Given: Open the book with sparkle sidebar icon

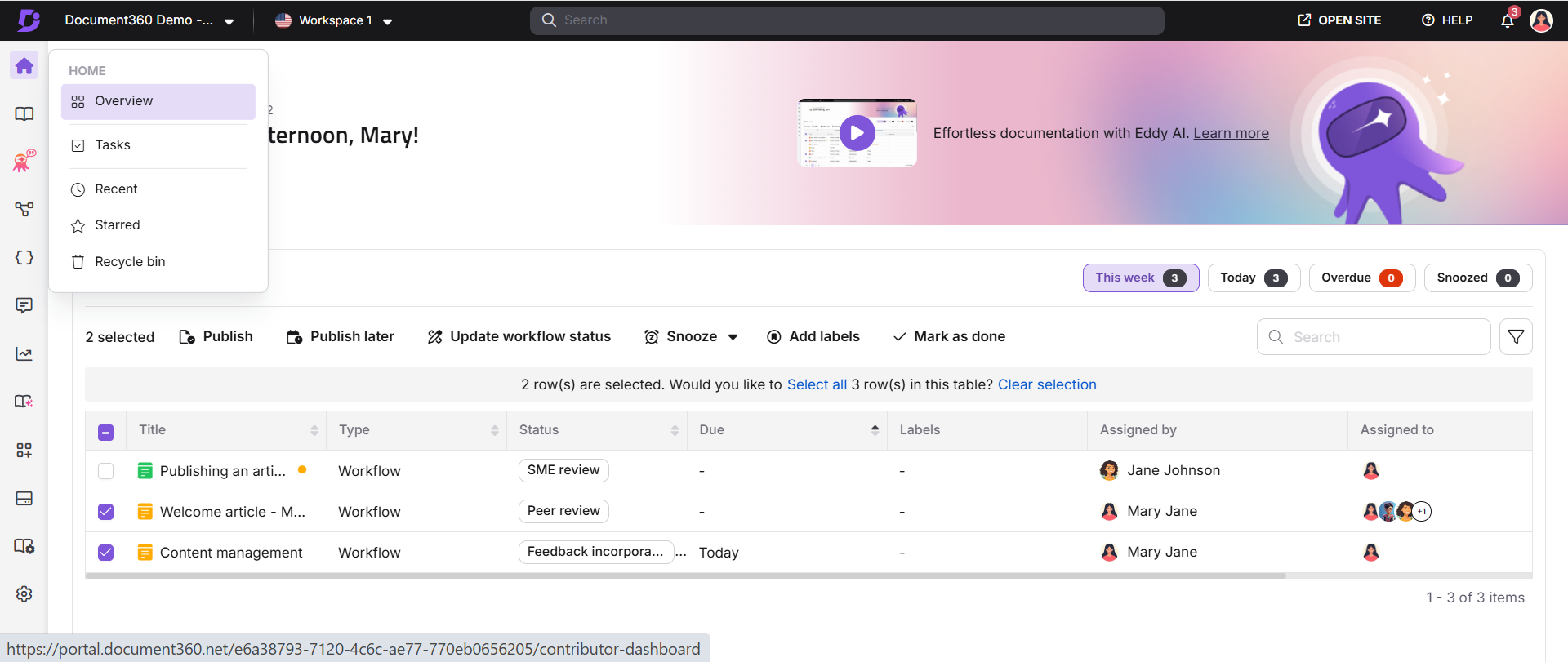Looking at the screenshot, I should (24, 402).
